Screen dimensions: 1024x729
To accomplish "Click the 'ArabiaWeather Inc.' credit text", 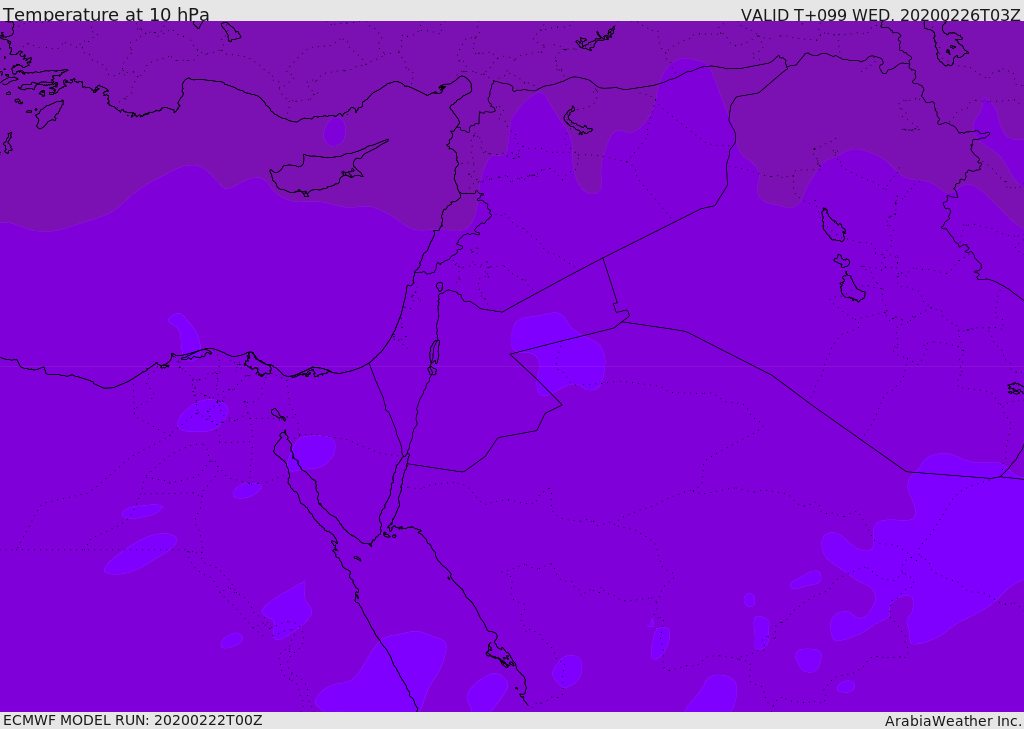I will 953,721.
